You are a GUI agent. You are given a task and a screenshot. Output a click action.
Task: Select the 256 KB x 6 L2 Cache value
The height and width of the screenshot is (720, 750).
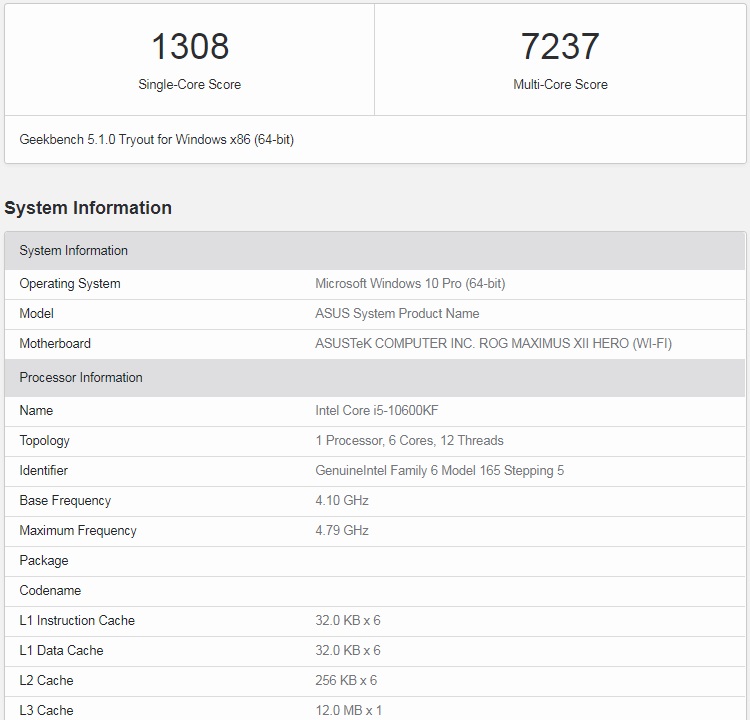pos(346,680)
